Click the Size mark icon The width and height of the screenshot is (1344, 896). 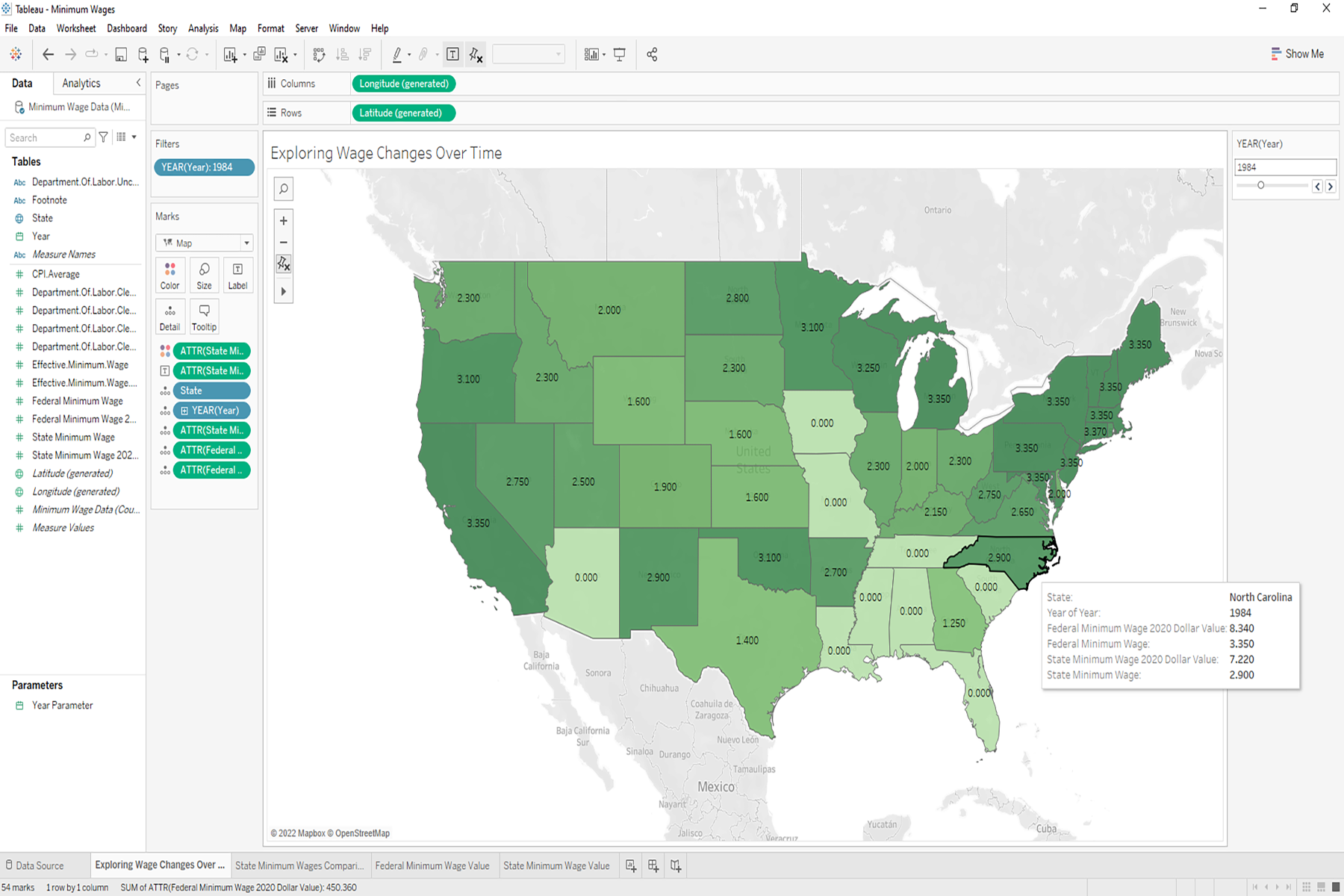(x=204, y=275)
